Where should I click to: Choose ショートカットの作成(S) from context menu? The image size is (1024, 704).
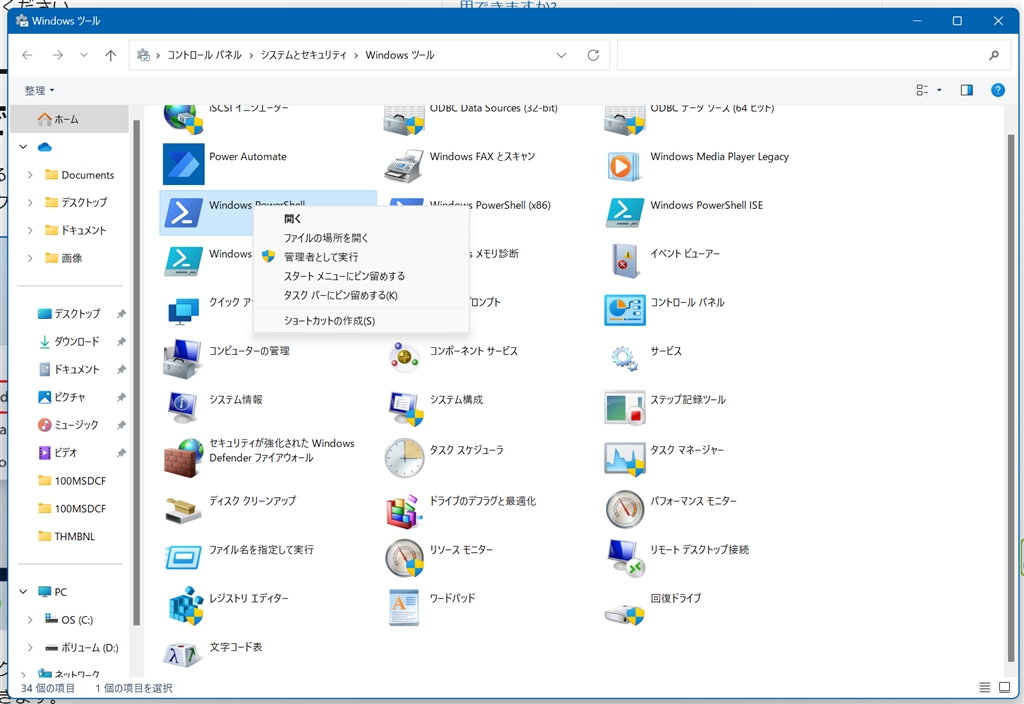(361, 321)
